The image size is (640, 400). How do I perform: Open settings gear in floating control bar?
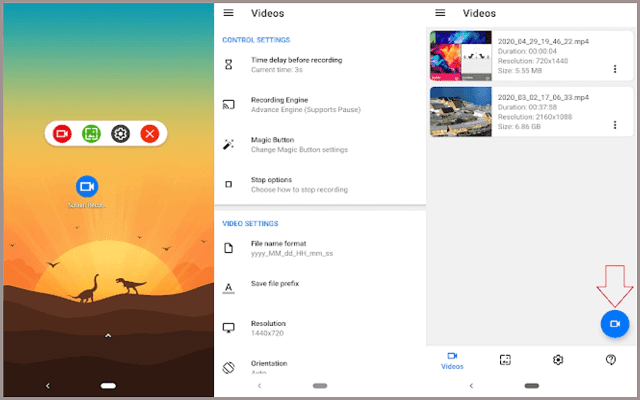[x=120, y=134]
